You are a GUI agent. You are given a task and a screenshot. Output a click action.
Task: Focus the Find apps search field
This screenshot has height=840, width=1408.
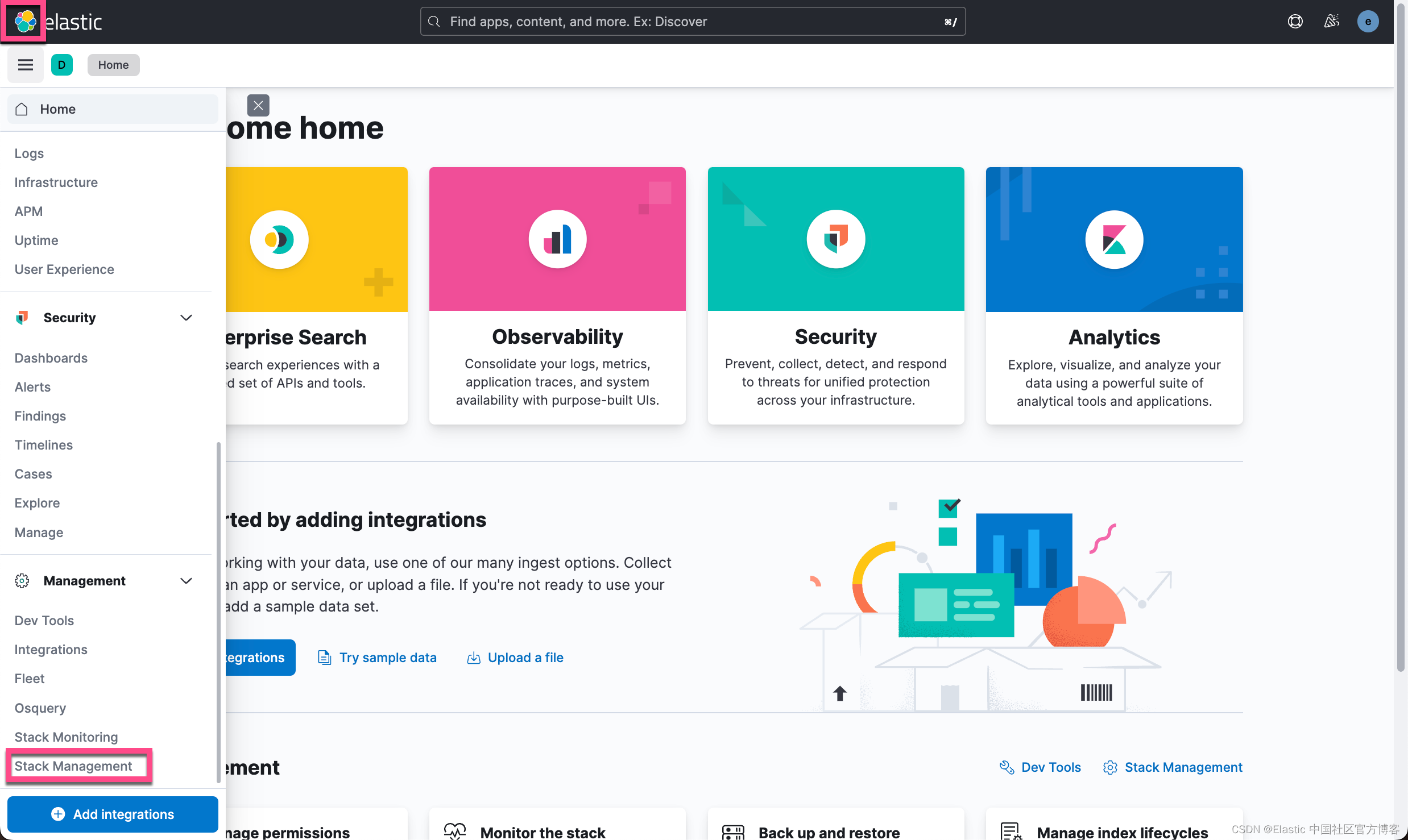click(692, 22)
